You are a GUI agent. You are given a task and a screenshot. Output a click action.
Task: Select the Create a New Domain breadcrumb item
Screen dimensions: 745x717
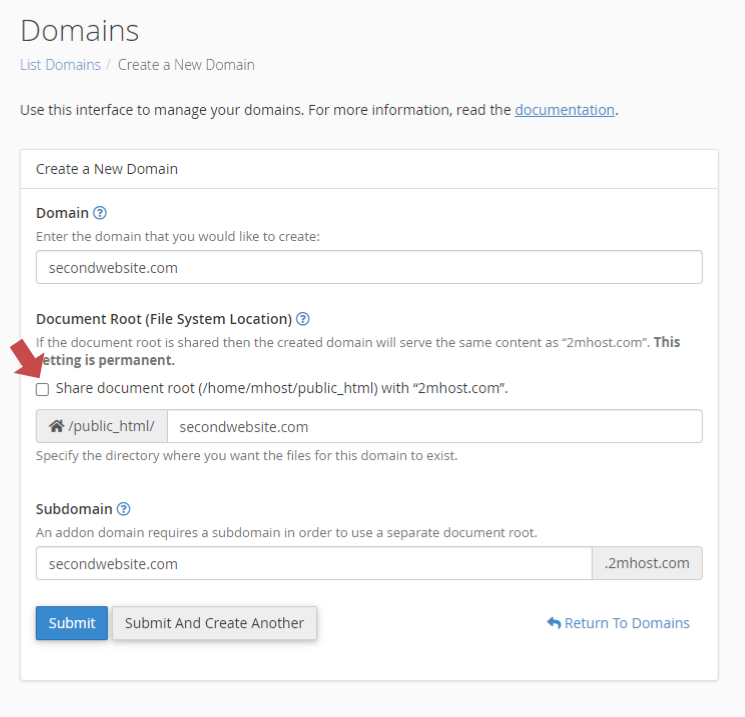click(x=186, y=65)
